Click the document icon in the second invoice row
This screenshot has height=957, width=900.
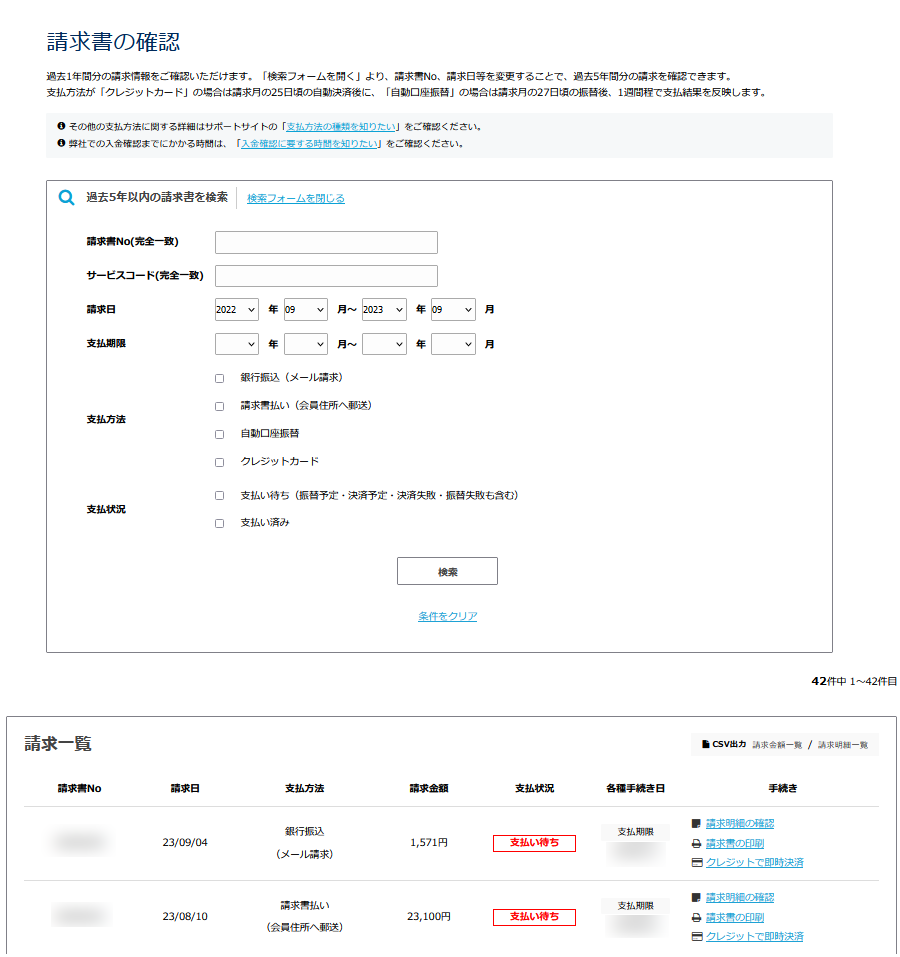pos(698,897)
